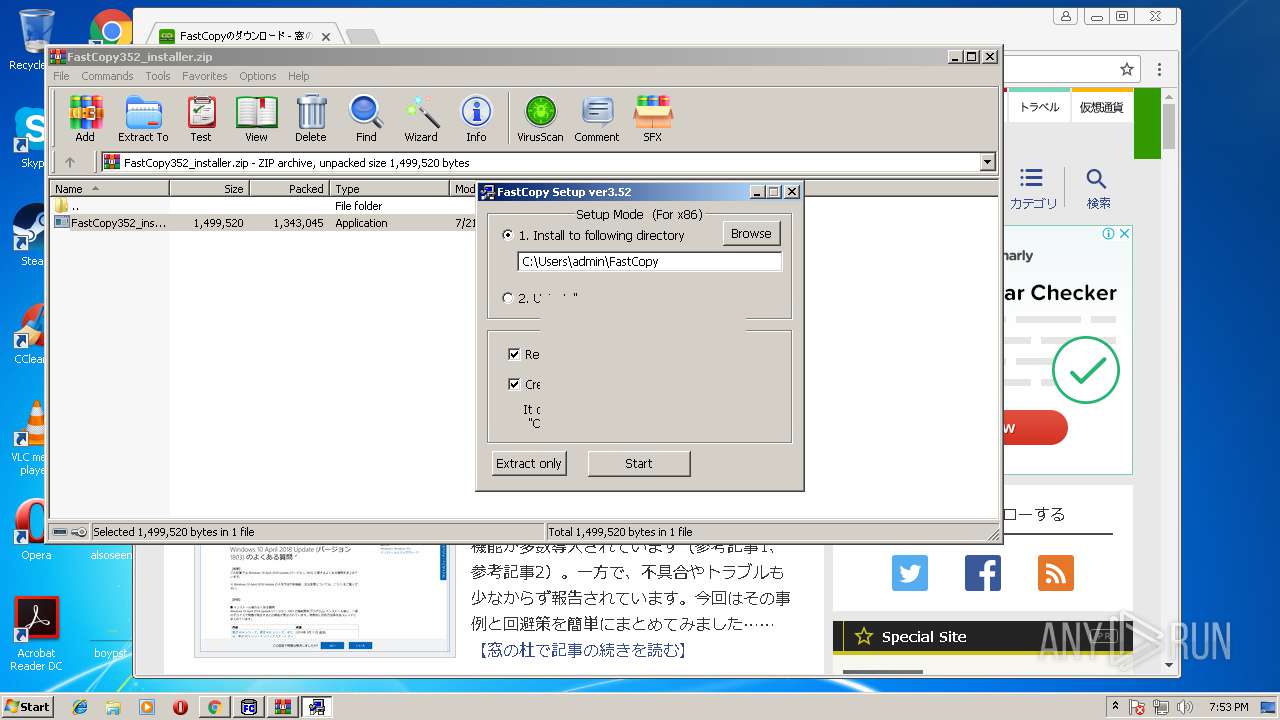1280x720 pixels.
Task: Launch the Wizard wand icon
Action: [x=421, y=119]
